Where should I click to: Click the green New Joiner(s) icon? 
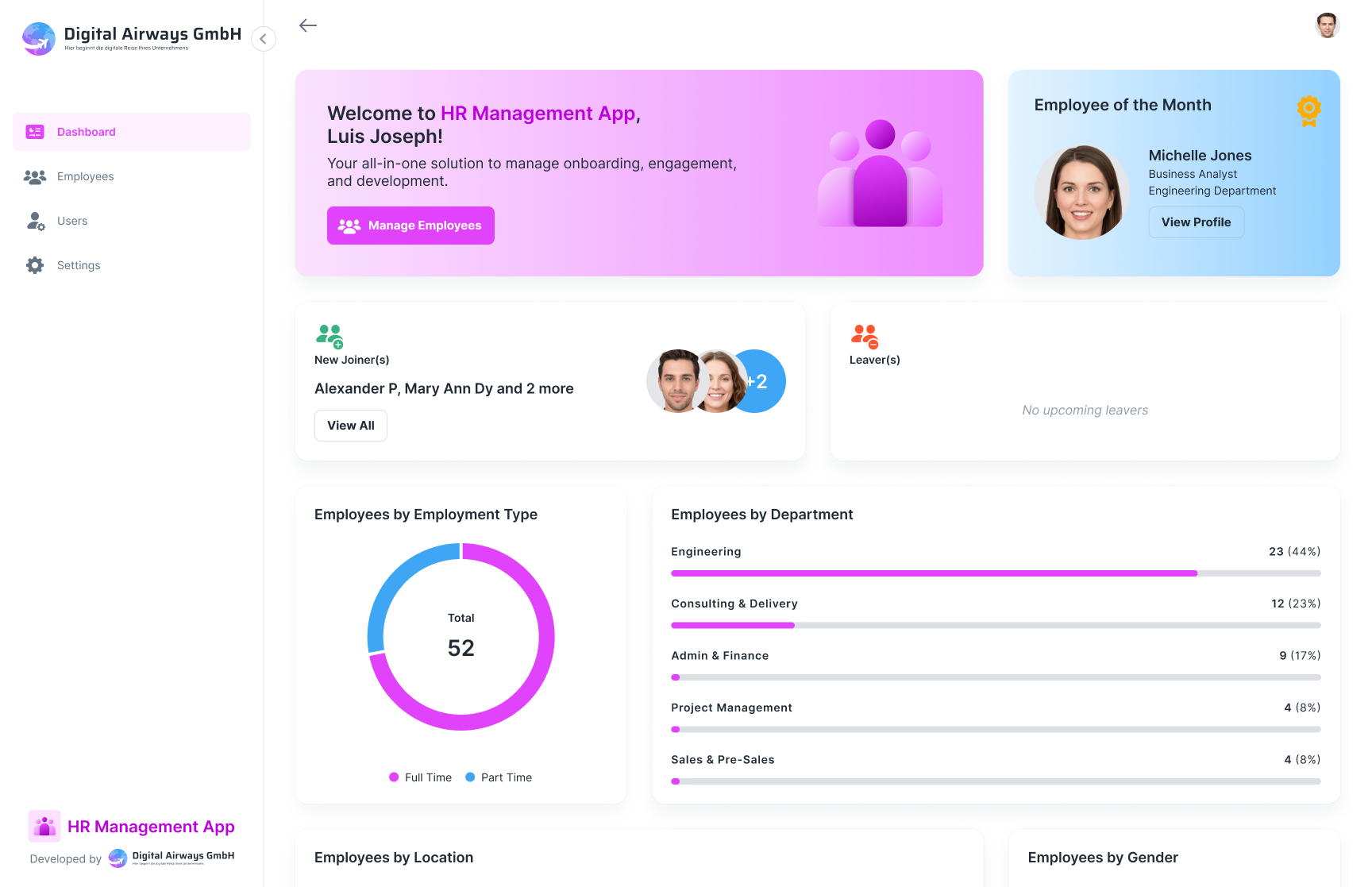click(x=330, y=337)
